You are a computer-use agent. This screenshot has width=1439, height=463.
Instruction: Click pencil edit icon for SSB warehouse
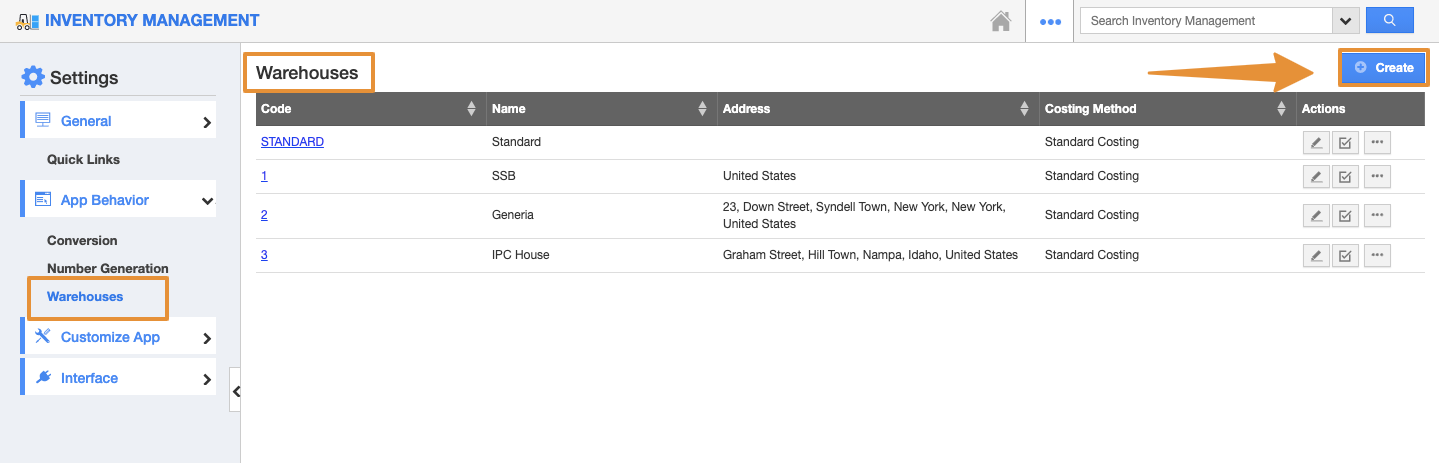pos(1316,177)
